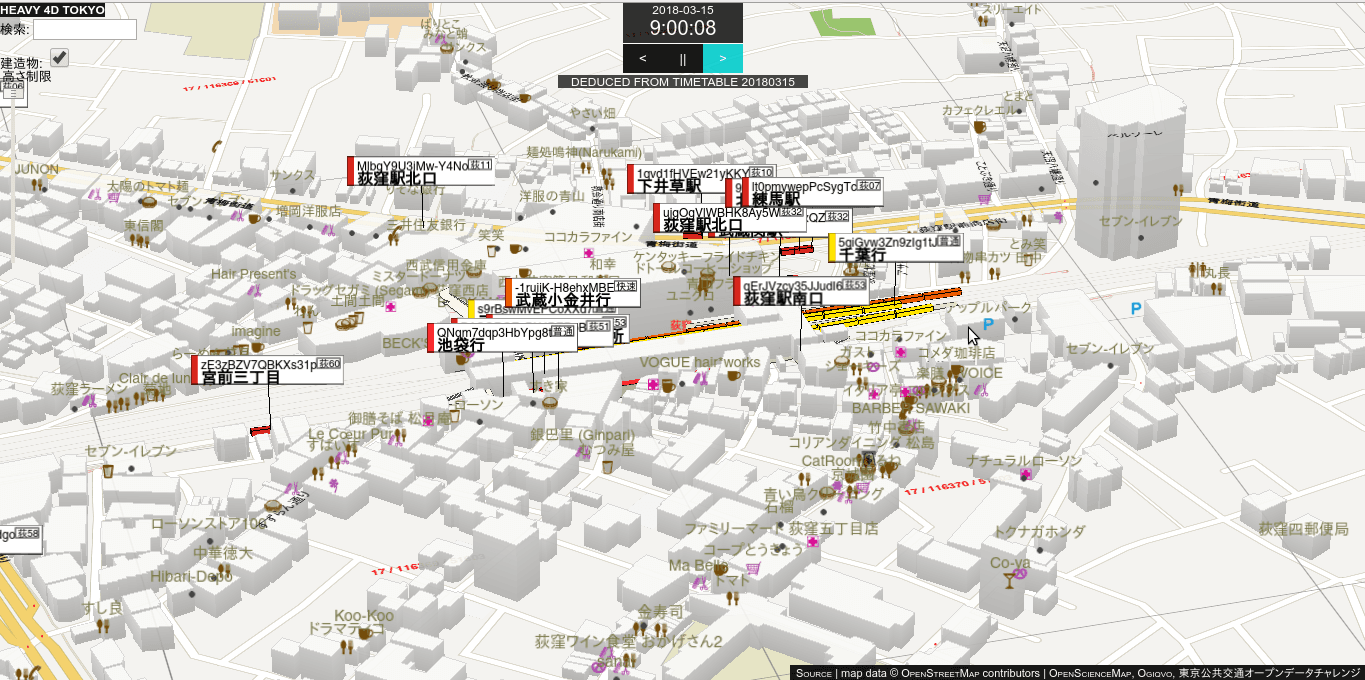Select the 武蔵小金井行 rapid train label
1365x680 pixels.
click(573, 293)
